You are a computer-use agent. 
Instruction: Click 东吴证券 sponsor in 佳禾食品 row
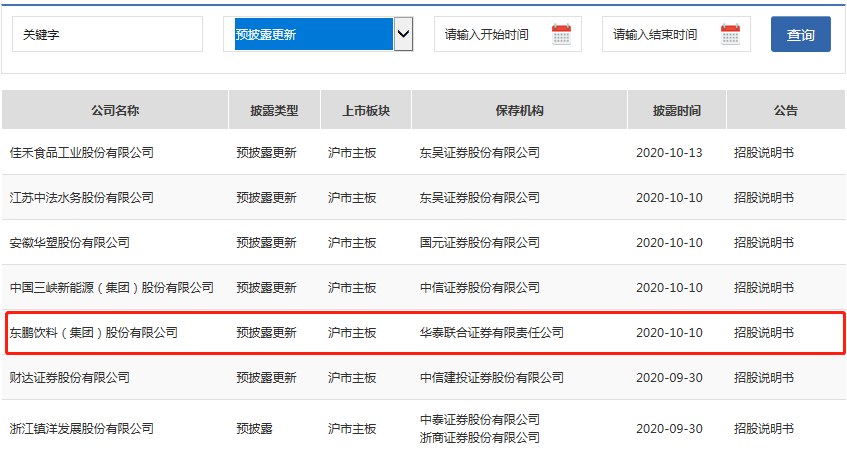click(x=480, y=153)
